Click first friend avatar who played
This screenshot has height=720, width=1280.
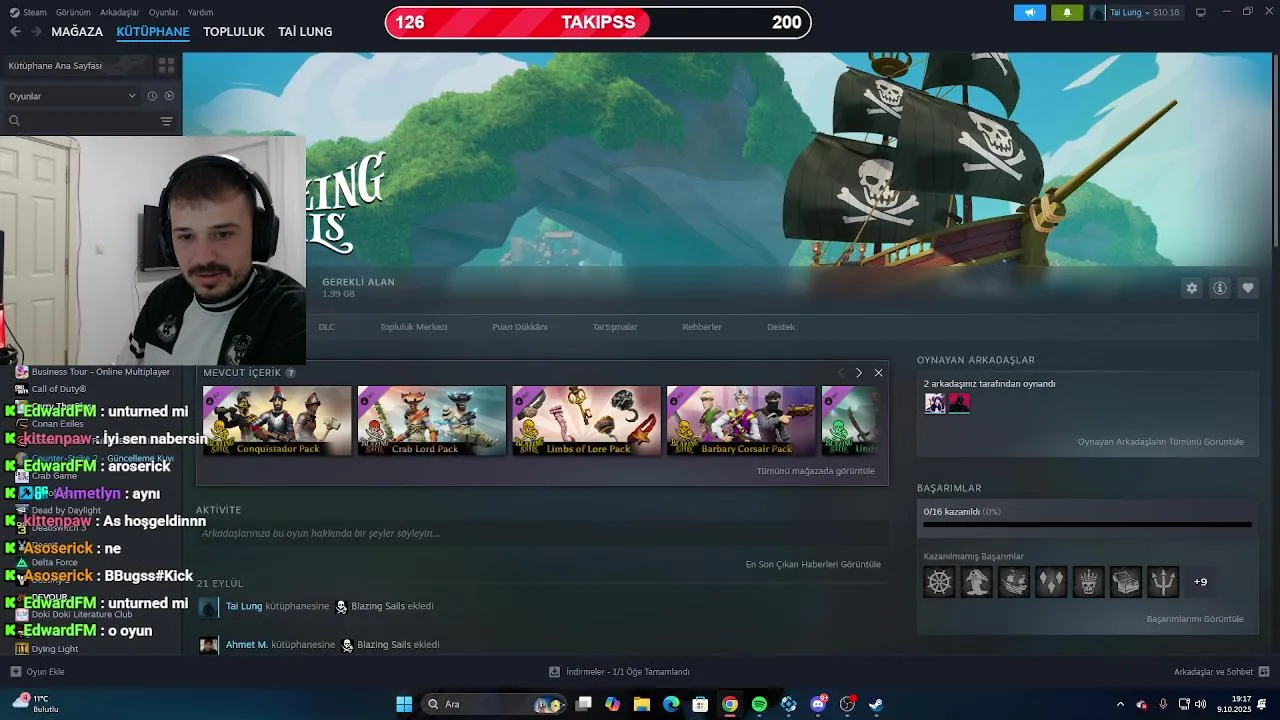(935, 403)
